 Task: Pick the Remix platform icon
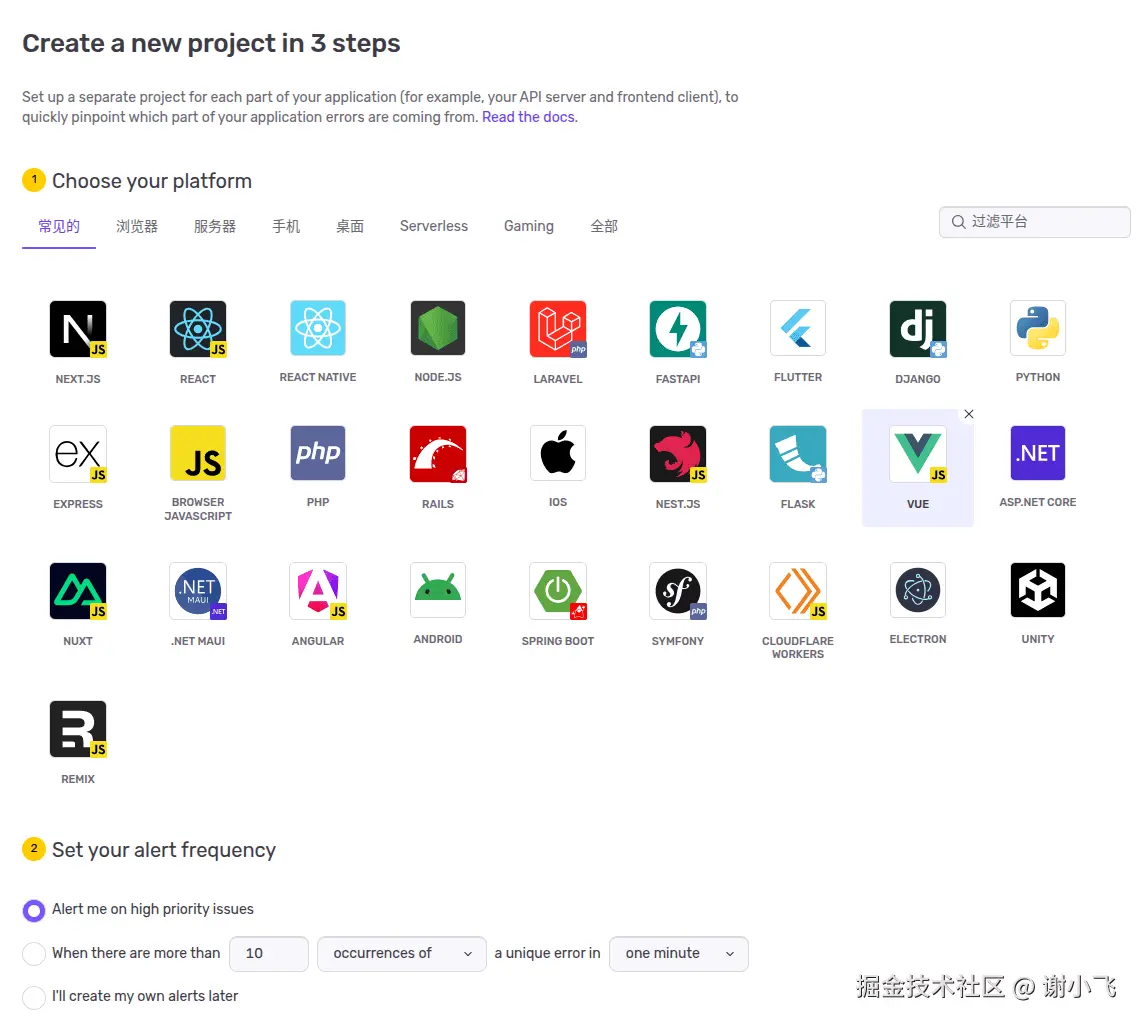[x=78, y=729]
